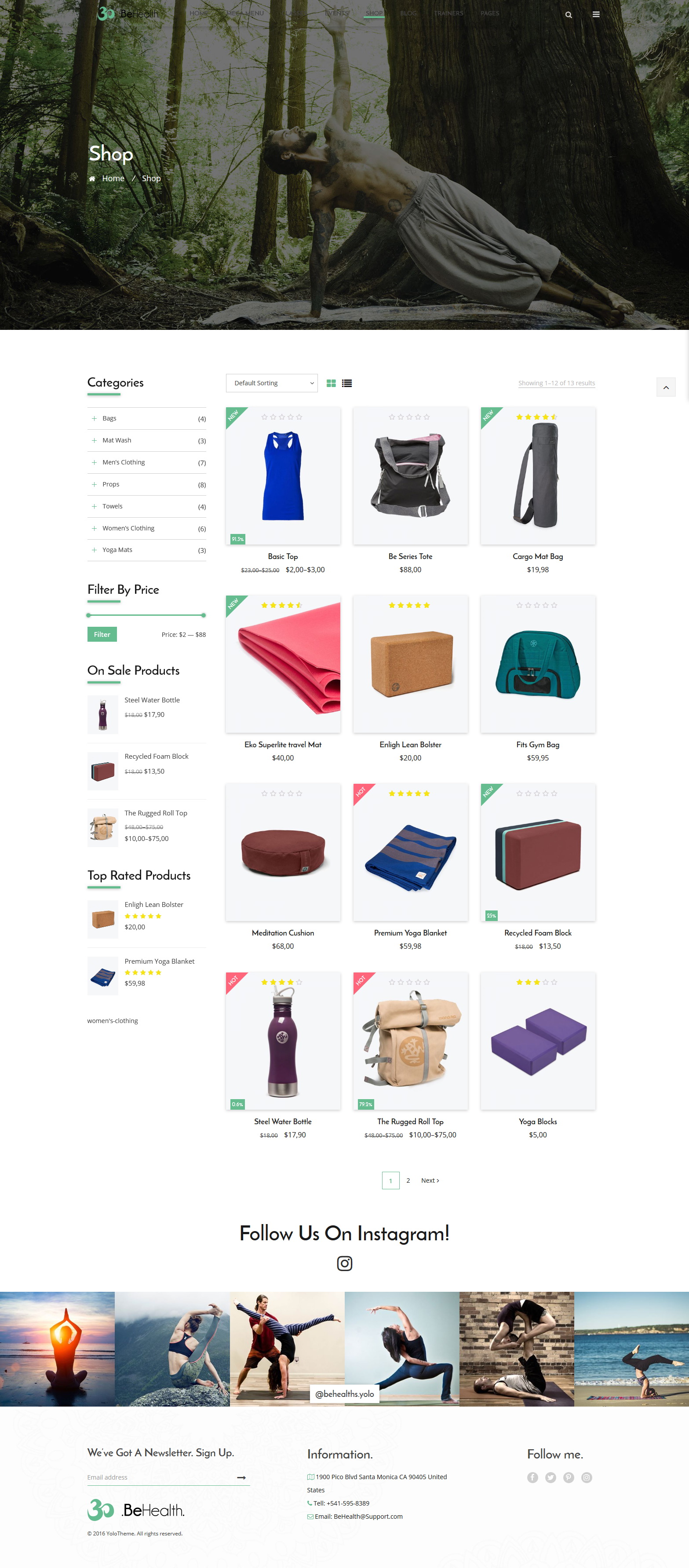Go to Next results page
Screen dimensions: 689x1568
pos(430,1180)
